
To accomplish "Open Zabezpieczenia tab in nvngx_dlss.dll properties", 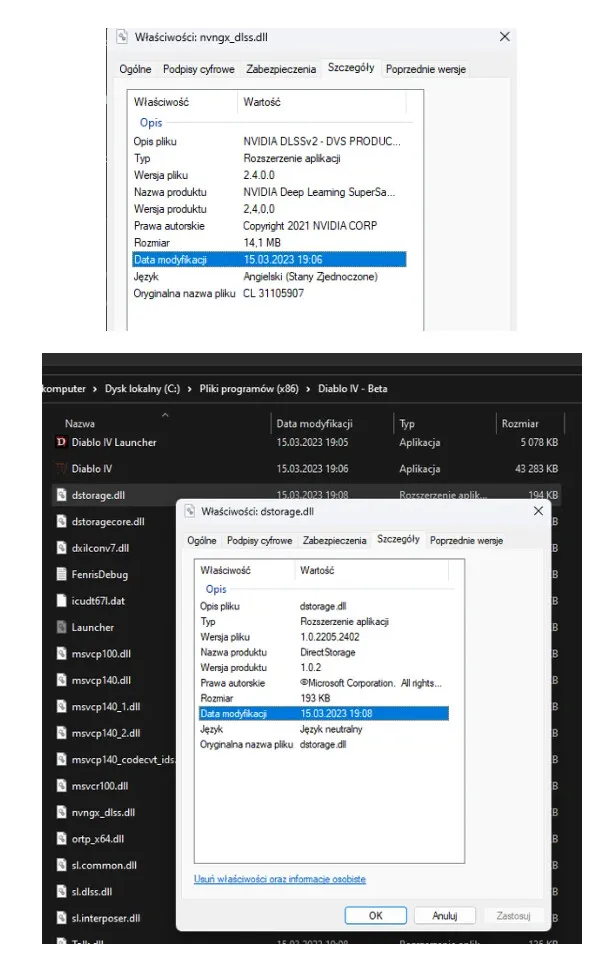I will [281, 69].
